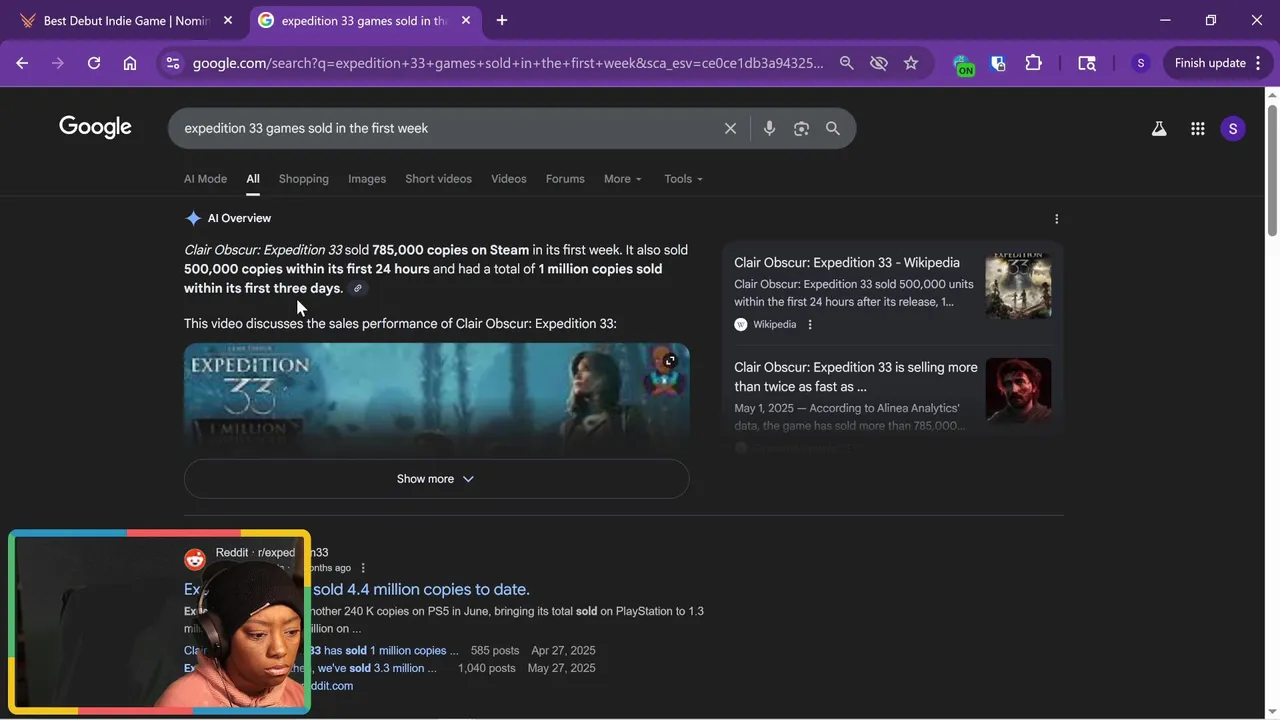The width and height of the screenshot is (1280, 720).
Task: Click the Chrome address bar URL
Action: coord(508,63)
